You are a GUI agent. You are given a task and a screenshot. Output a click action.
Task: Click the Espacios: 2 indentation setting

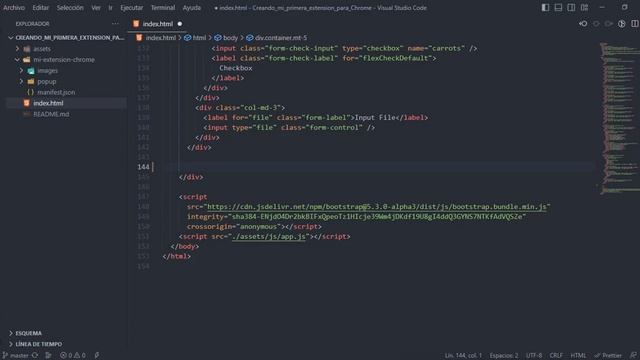click(504, 356)
